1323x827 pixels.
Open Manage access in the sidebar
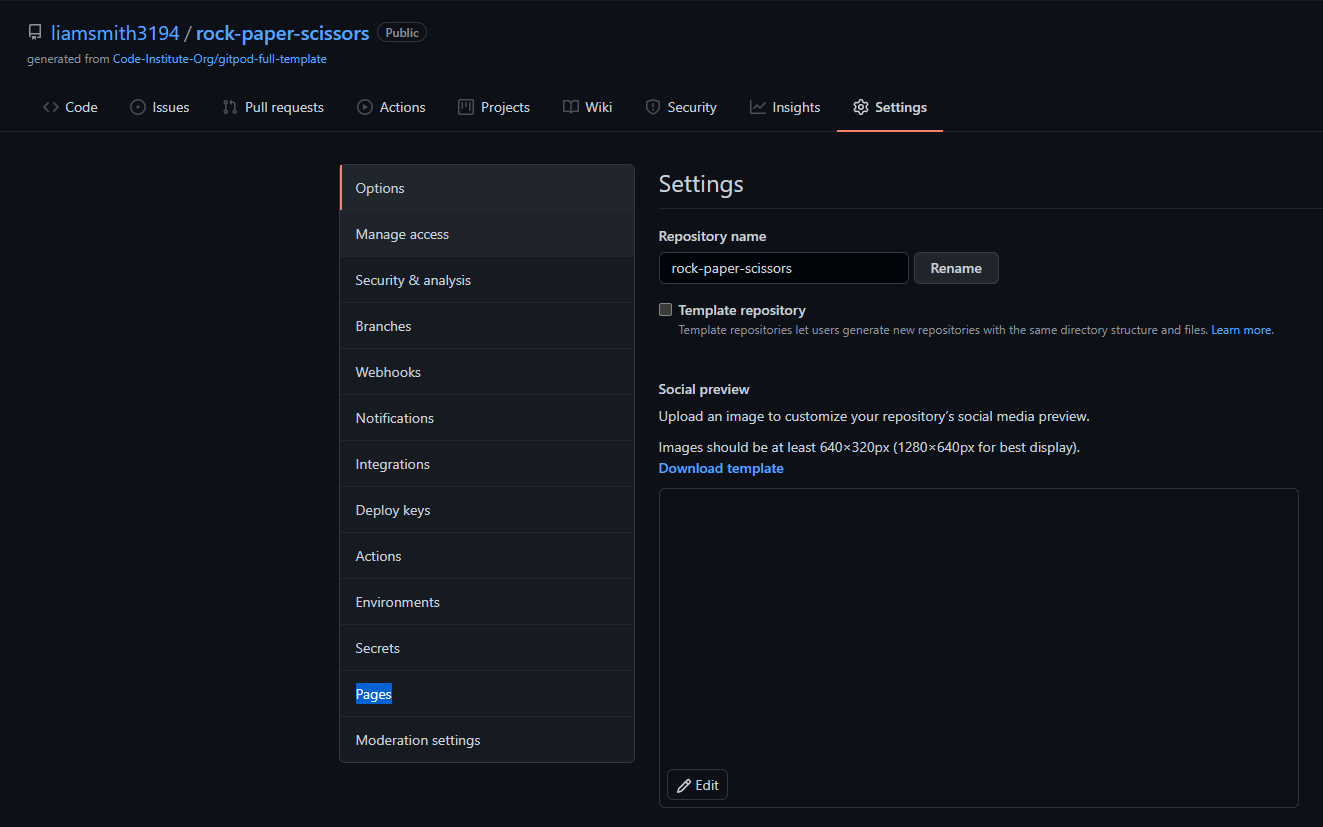pyautogui.click(x=487, y=234)
